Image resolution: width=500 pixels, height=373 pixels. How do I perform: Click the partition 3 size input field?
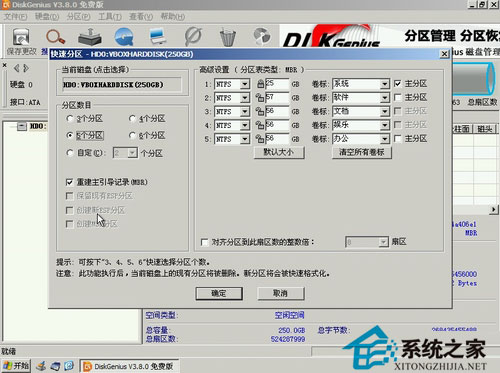pyautogui.click(x=277, y=111)
